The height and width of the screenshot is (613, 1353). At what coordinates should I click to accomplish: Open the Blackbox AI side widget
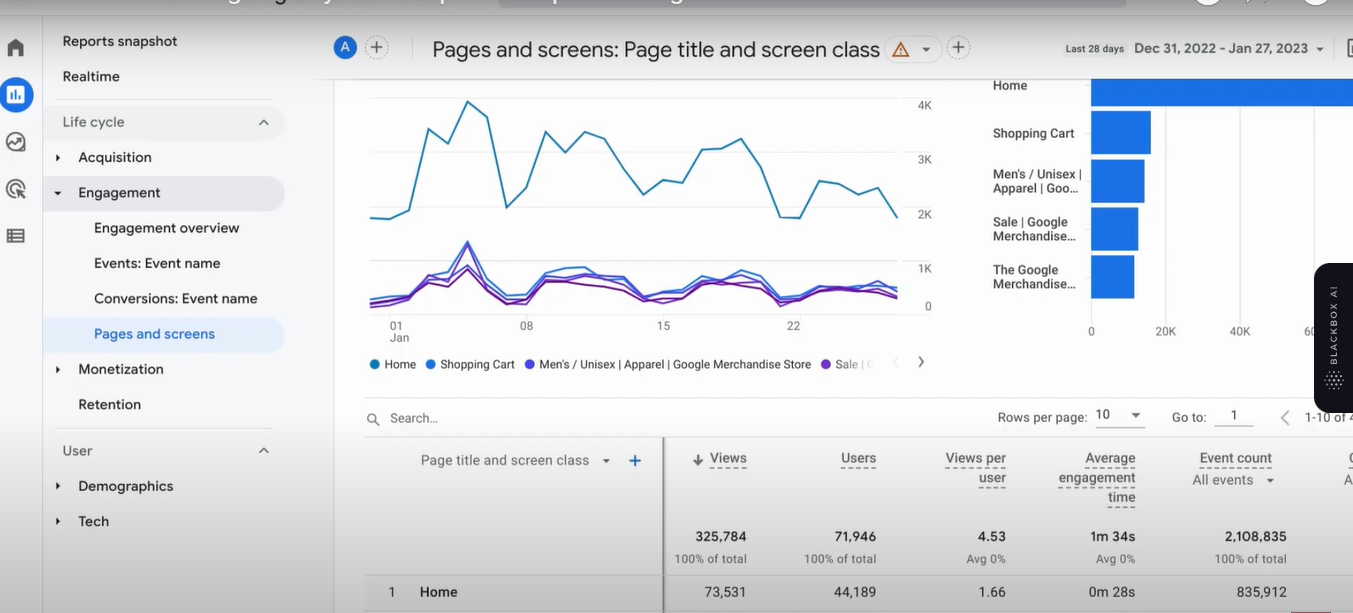point(1334,337)
